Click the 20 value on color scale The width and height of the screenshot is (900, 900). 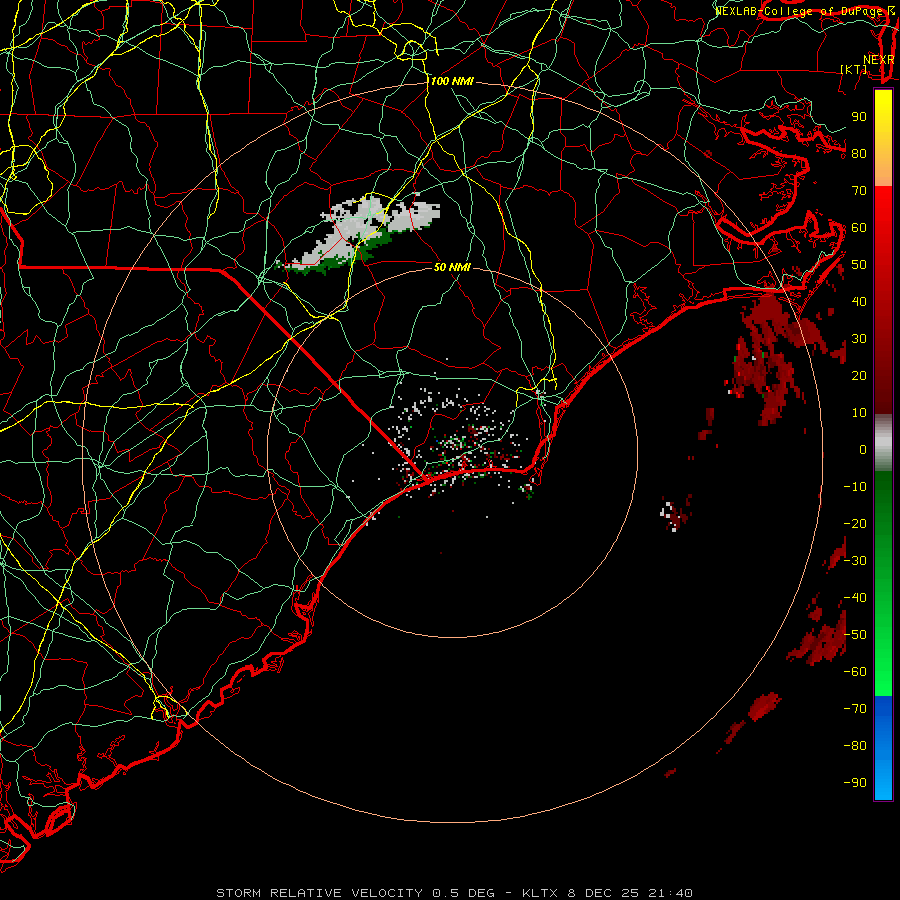859,376
